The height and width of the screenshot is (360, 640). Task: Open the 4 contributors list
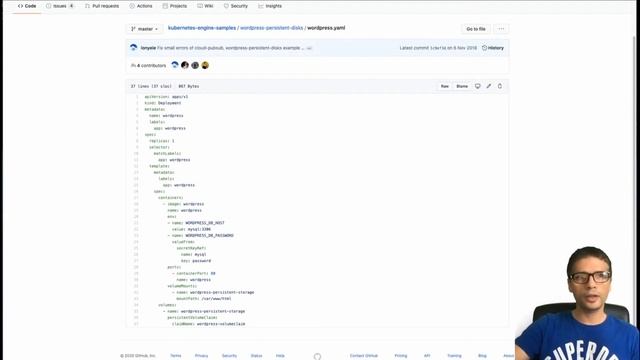click(x=149, y=66)
